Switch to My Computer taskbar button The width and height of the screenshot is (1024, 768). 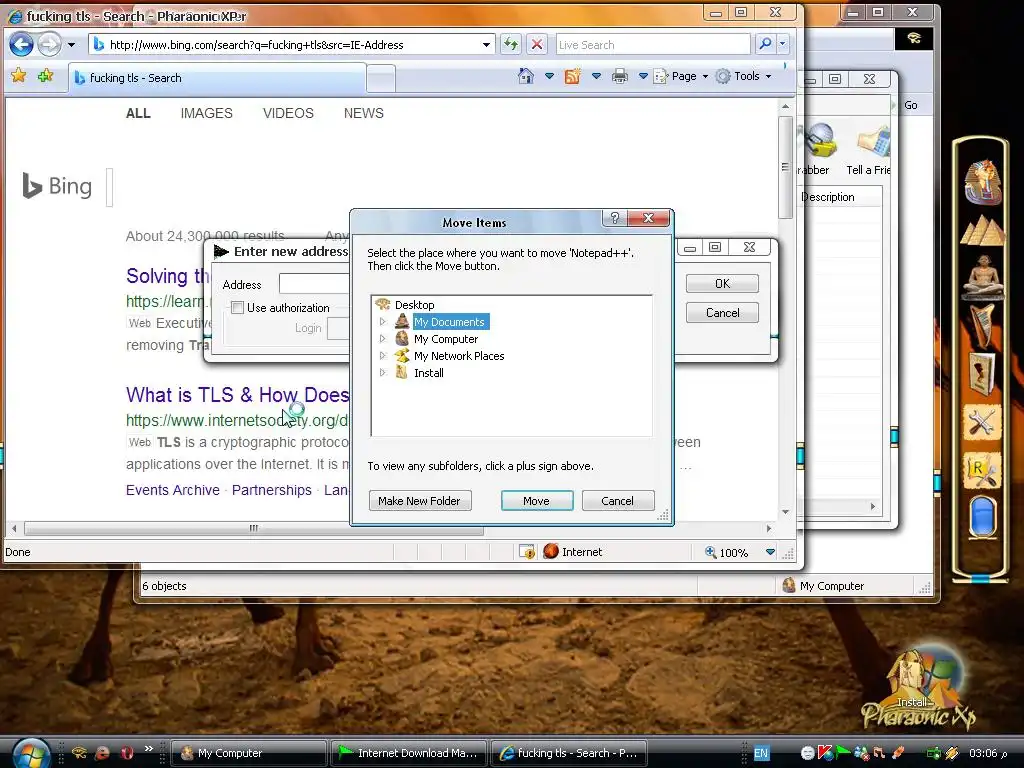click(x=248, y=753)
